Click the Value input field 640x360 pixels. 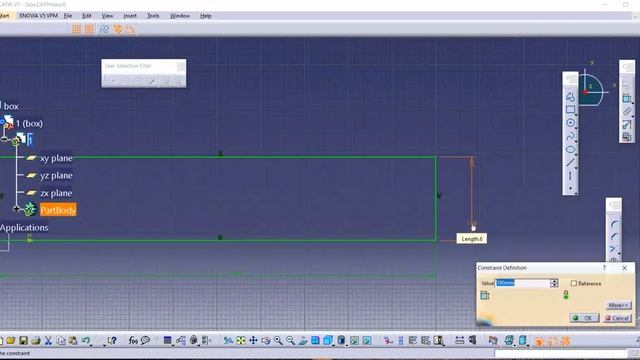point(522,283)
